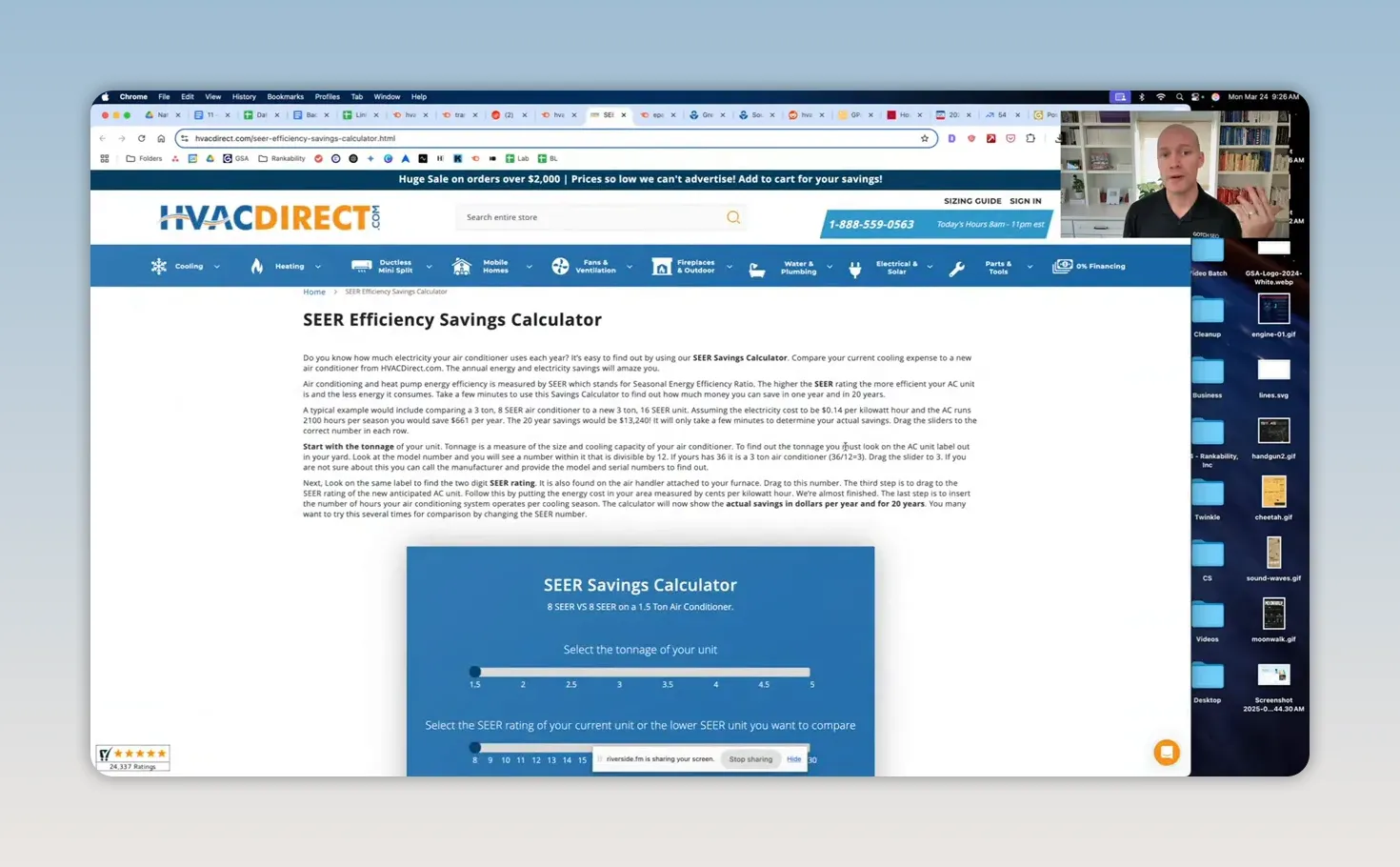Open the BL bookmark

[548, 159]
